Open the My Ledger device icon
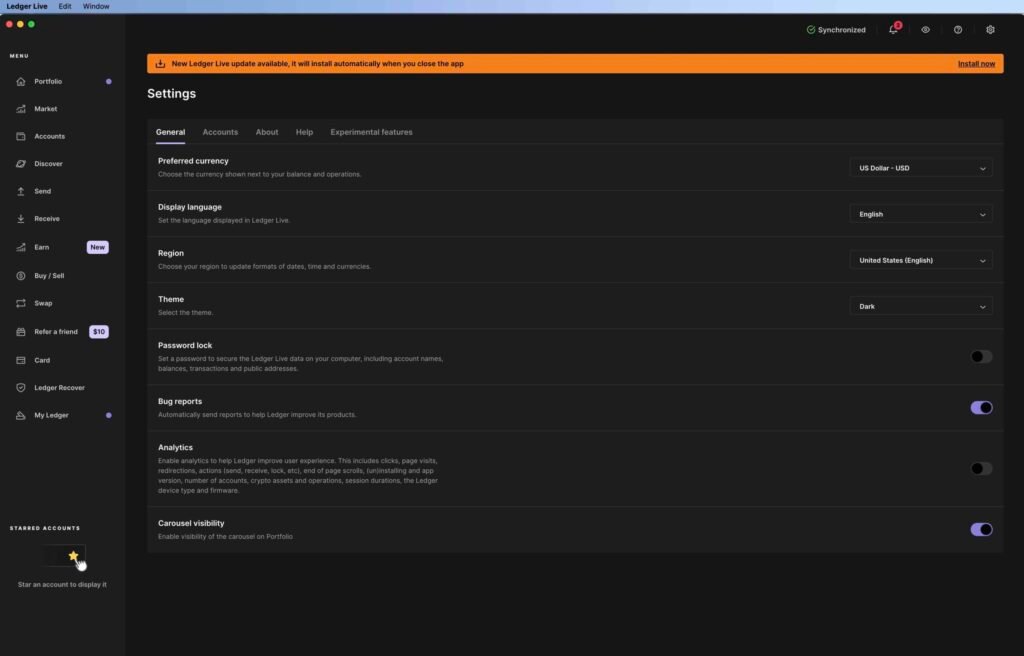The height and width of the screenshot is (656, 1024). tap(21, 416)
